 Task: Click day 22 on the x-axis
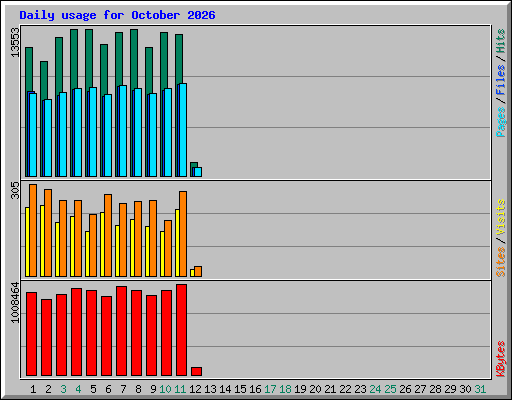pos(345,389)
